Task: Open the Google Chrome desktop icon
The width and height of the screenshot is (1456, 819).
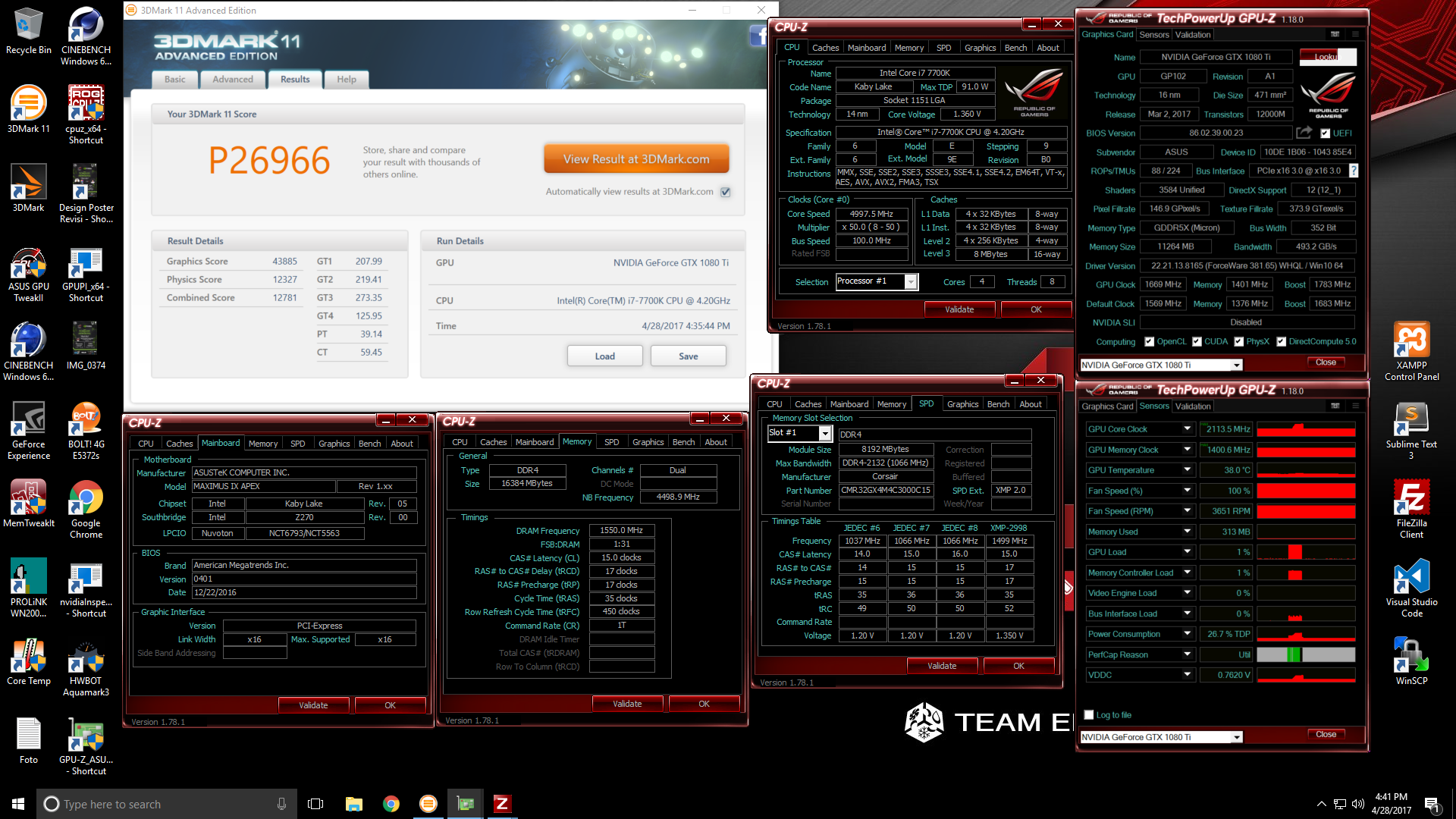Action: point(86,510)
